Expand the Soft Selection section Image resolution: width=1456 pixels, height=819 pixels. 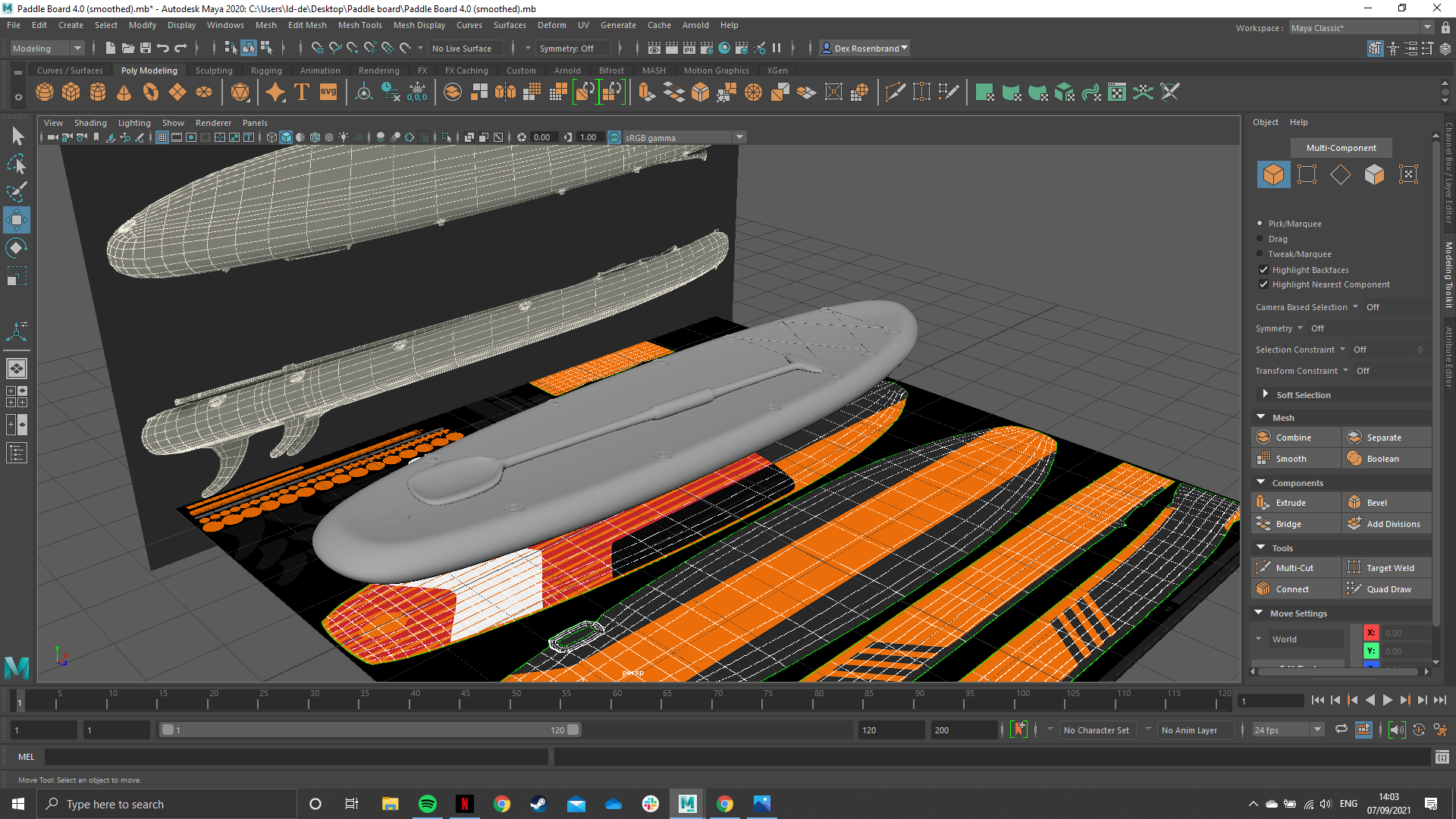(1265, 394)
